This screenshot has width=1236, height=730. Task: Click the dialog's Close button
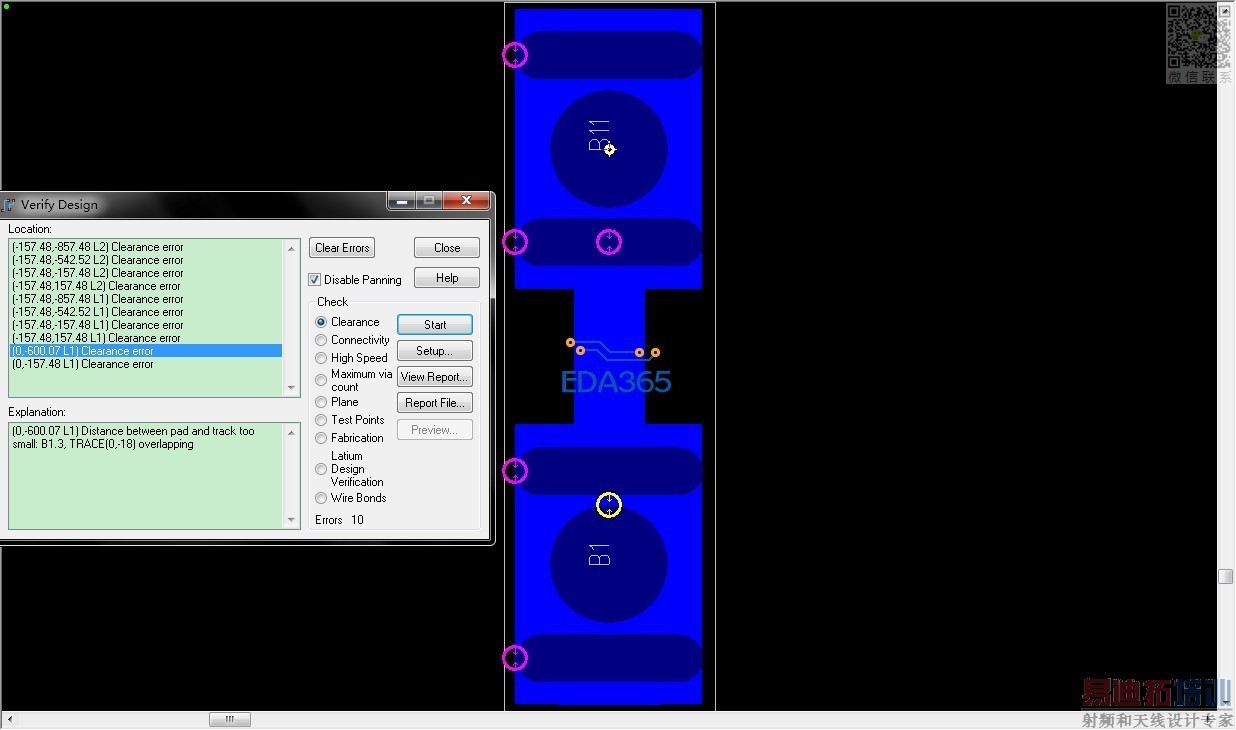[x=447, y=248]
